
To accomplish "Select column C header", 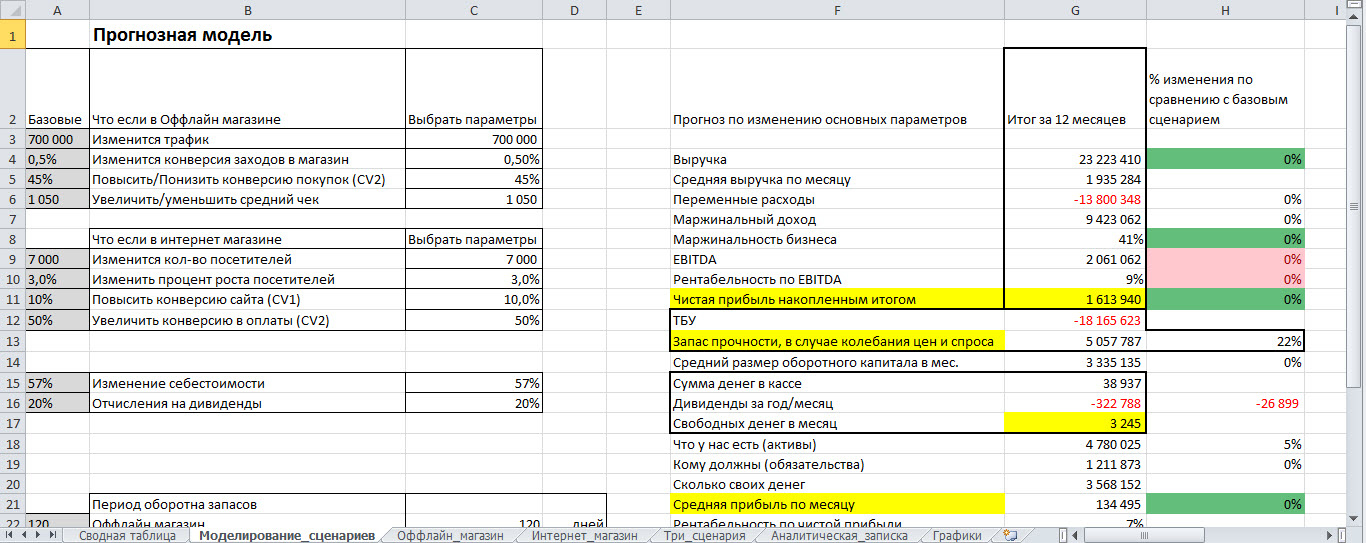I will 474,9.
